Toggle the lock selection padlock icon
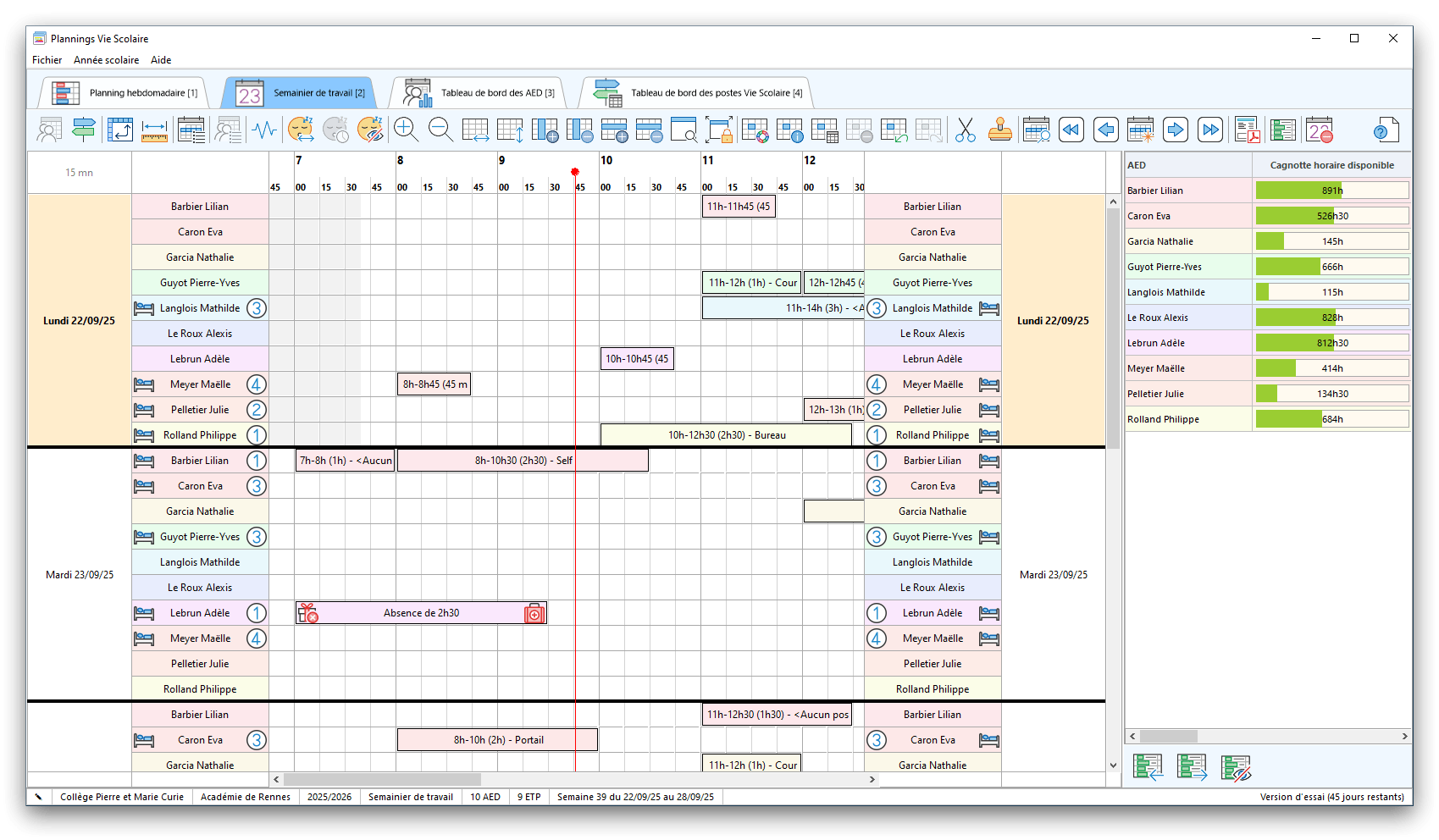1439x840 pixels. 719,130
